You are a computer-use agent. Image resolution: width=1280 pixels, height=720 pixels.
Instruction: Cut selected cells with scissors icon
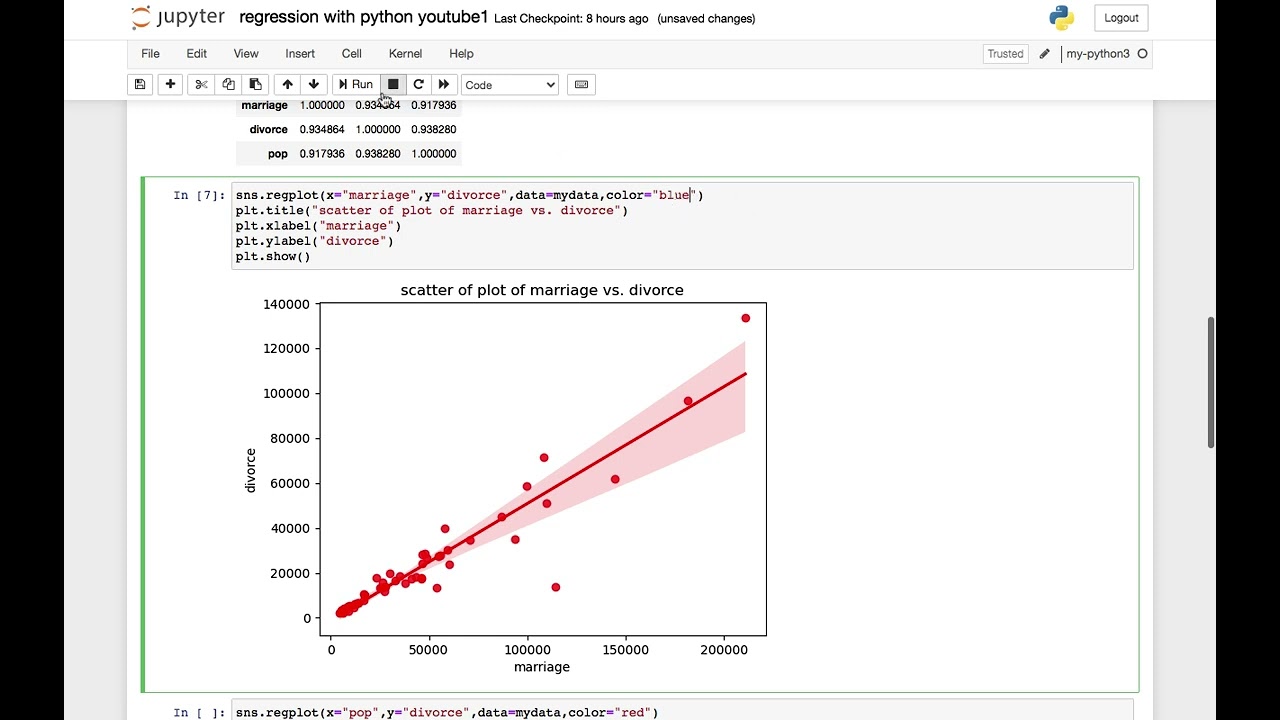(201, 85)
